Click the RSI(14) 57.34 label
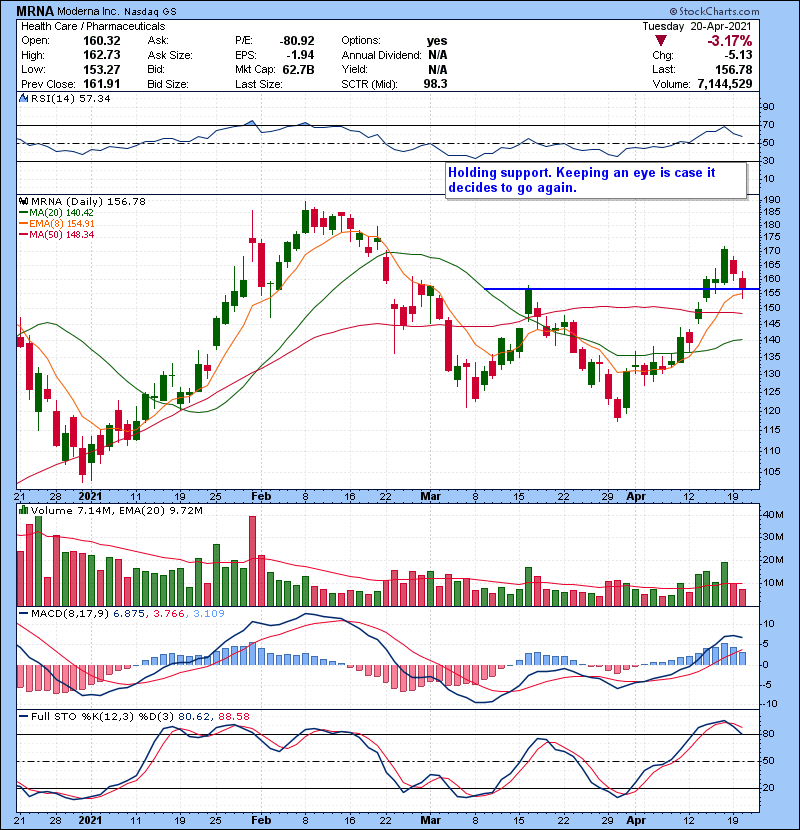Image resolution: width=800 pixels, height=830 pixels. click(x=70, y=98)
